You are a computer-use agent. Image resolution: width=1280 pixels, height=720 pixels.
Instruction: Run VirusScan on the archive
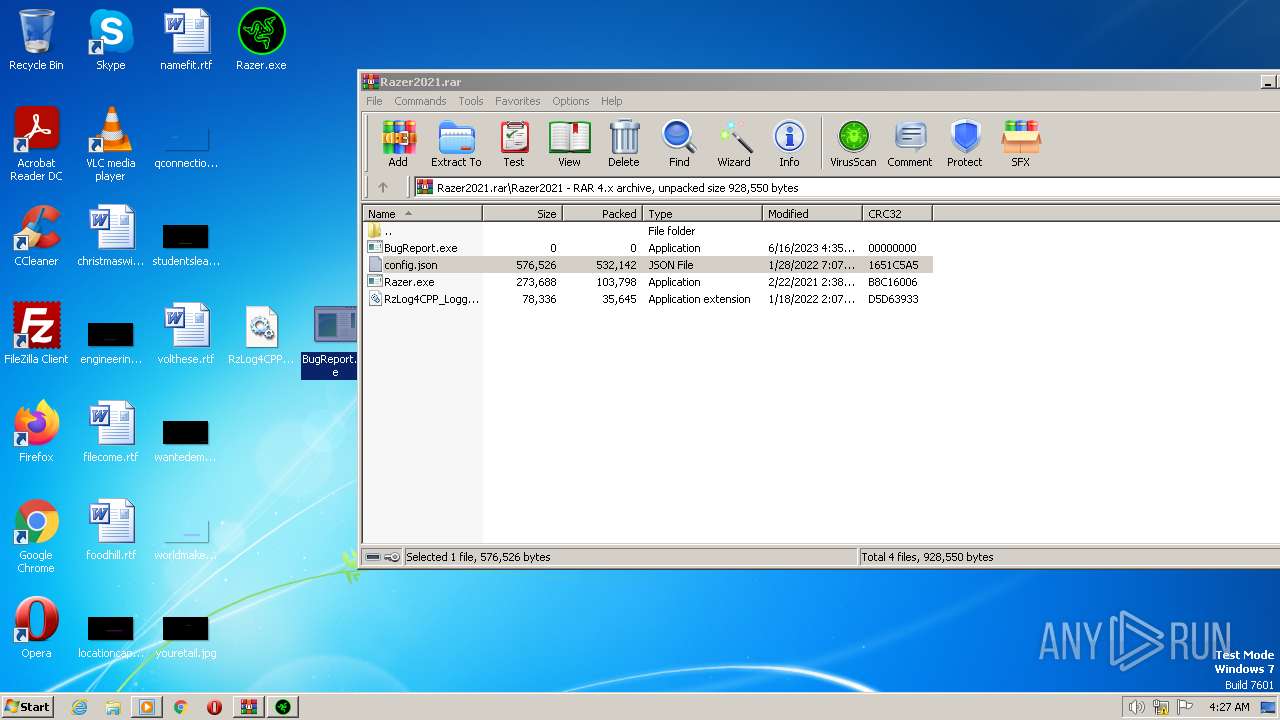click(x=853, y=143)
